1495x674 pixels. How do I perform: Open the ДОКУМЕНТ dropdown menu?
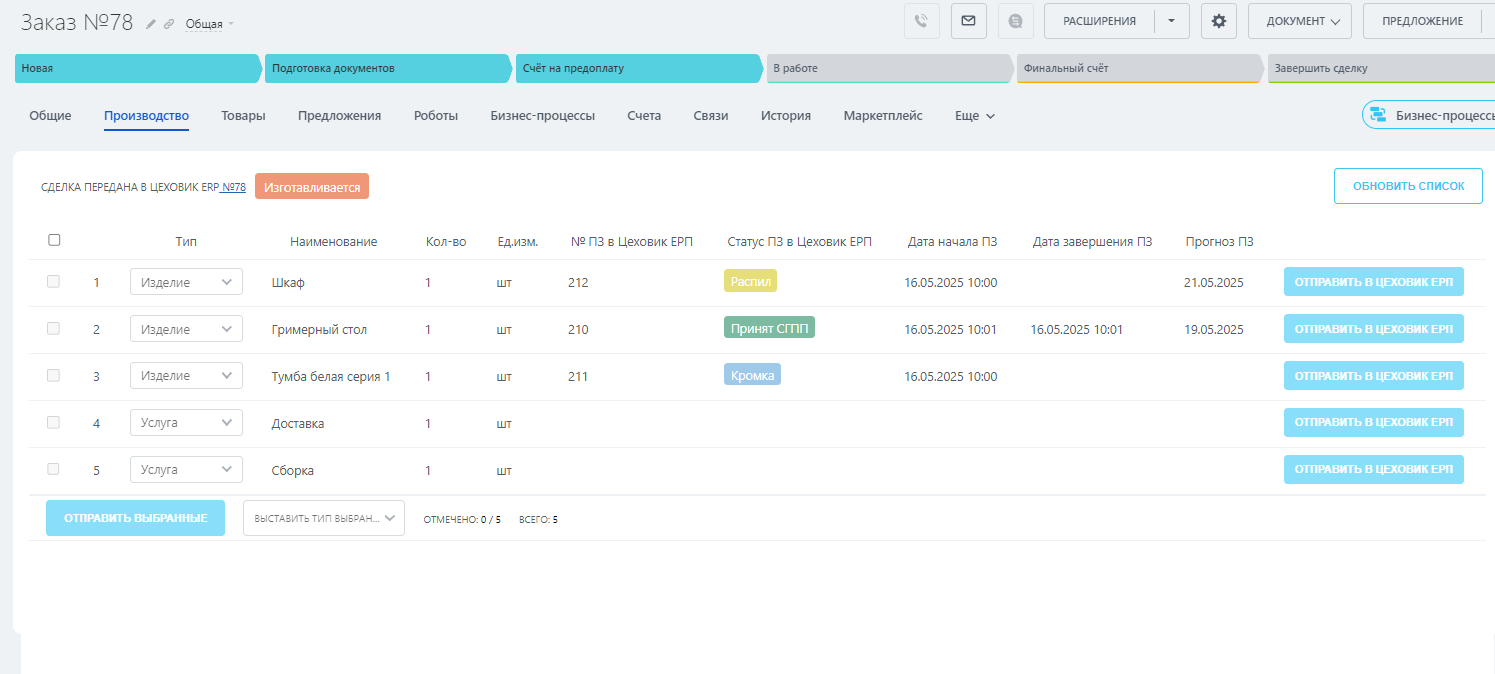click(x=1299, y=21)
